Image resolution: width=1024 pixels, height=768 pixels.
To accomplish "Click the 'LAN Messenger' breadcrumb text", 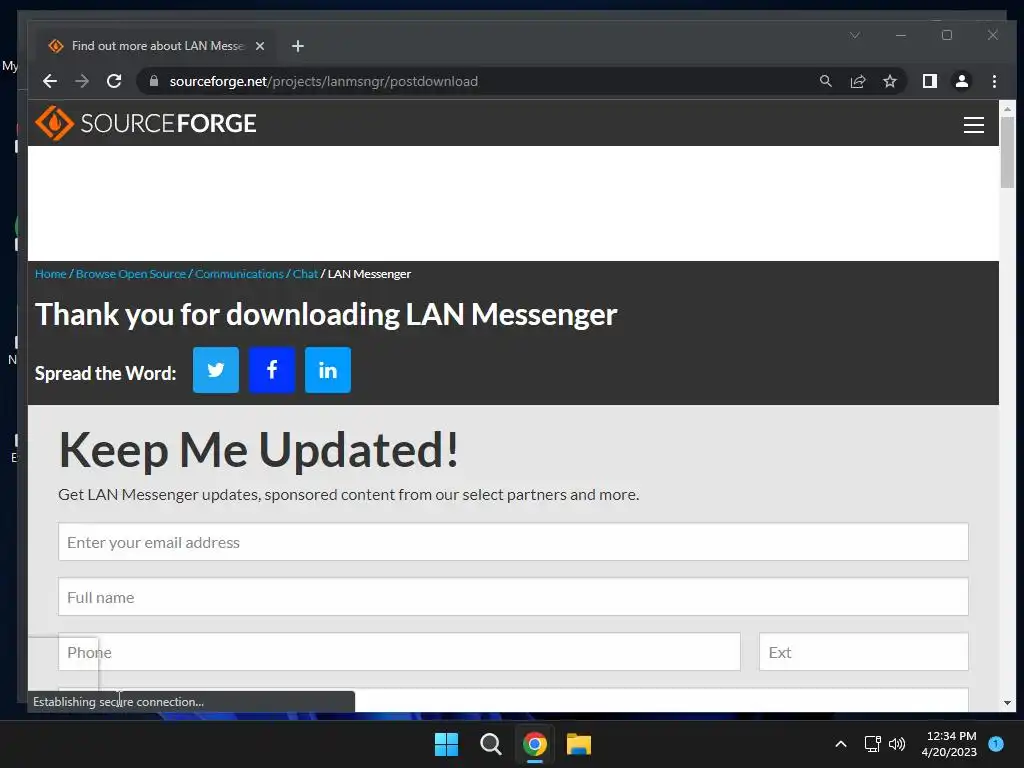I will point(369,274).
